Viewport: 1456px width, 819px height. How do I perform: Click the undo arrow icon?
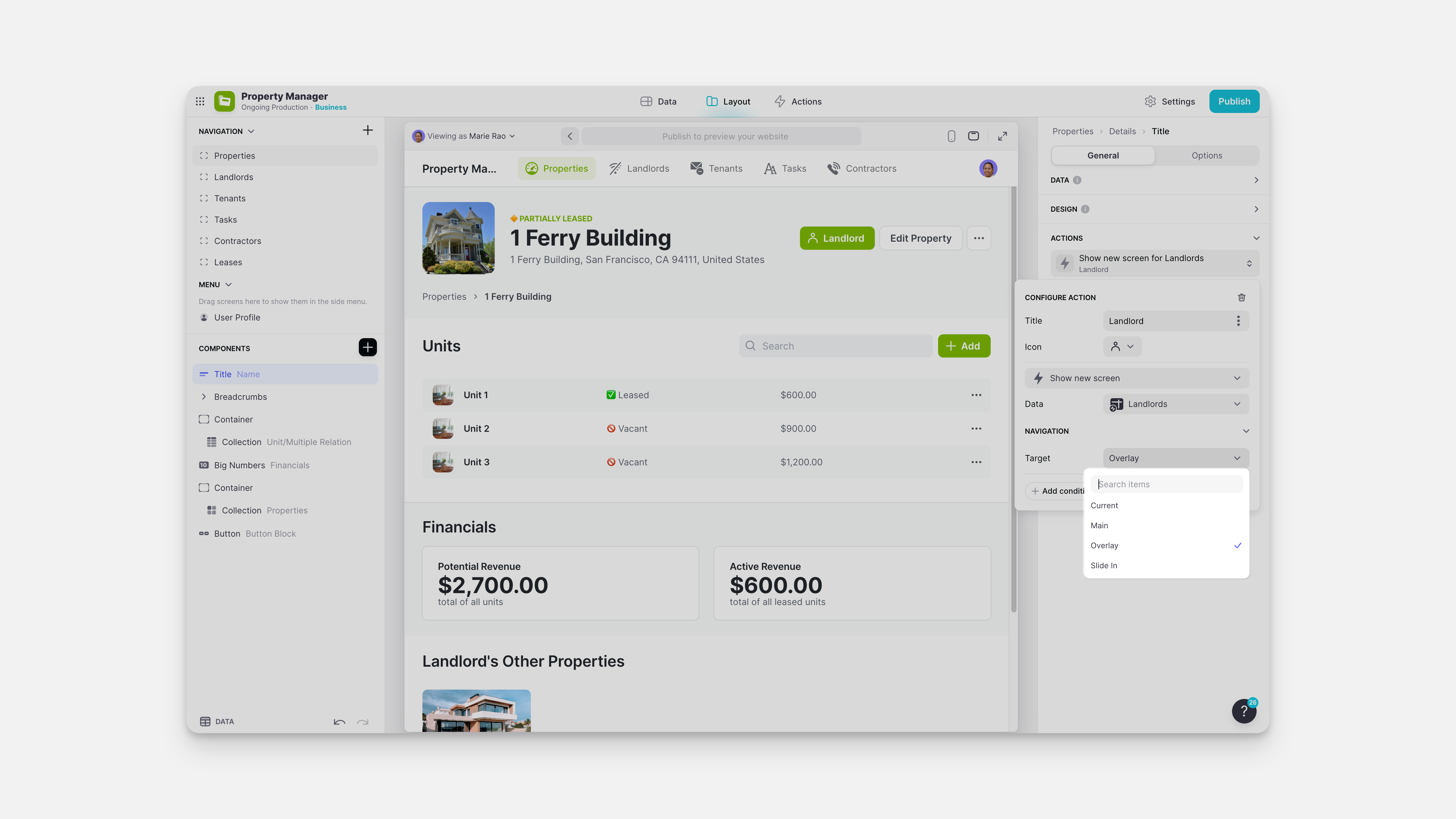click(339, 722)
